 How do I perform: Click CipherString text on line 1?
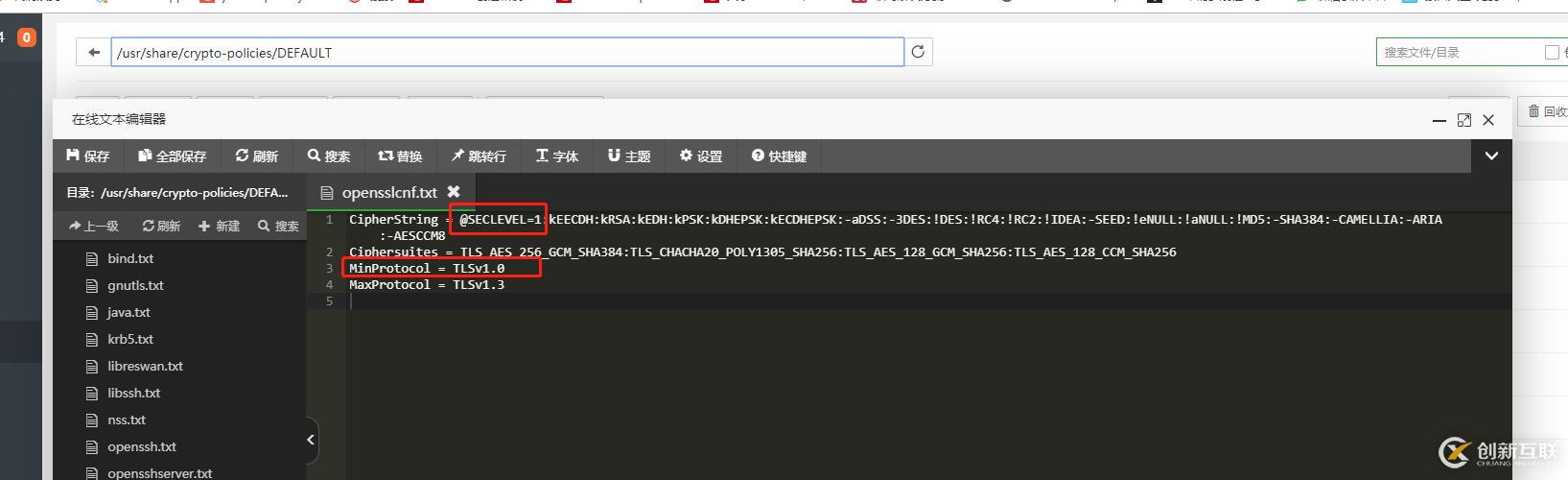(393, 219)
